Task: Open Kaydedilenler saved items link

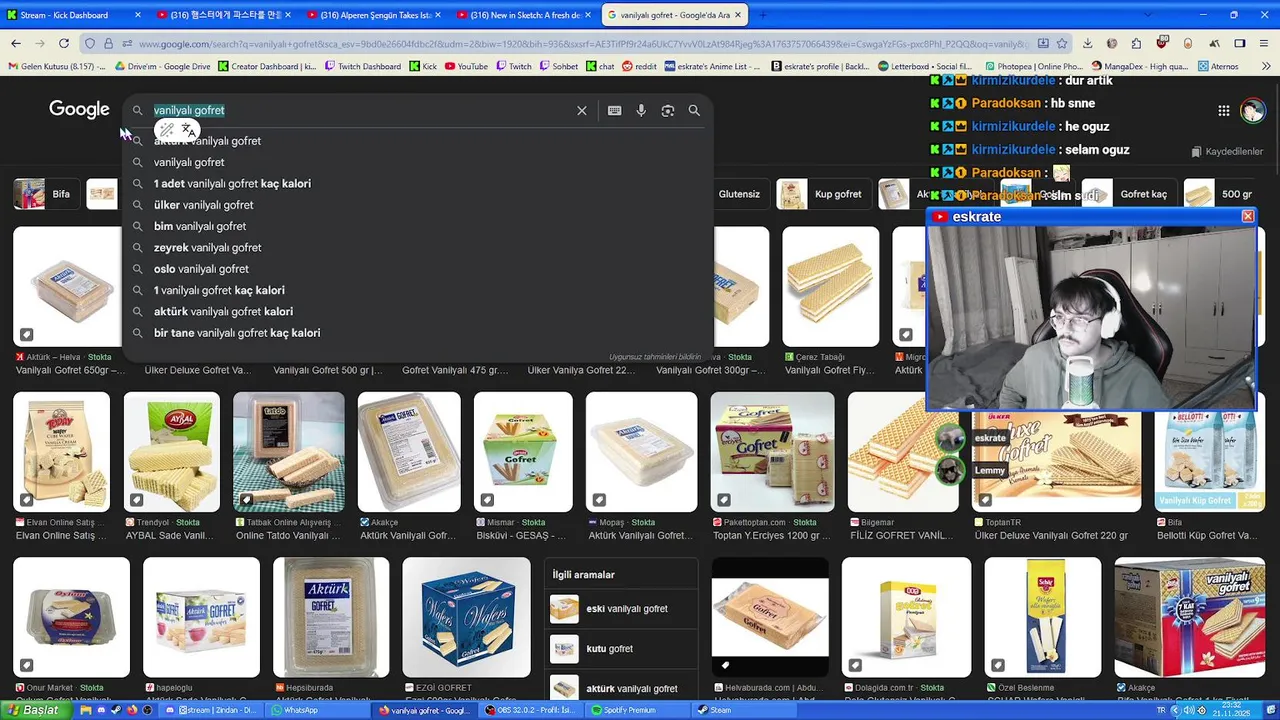Action: (x=1227, y=152)
